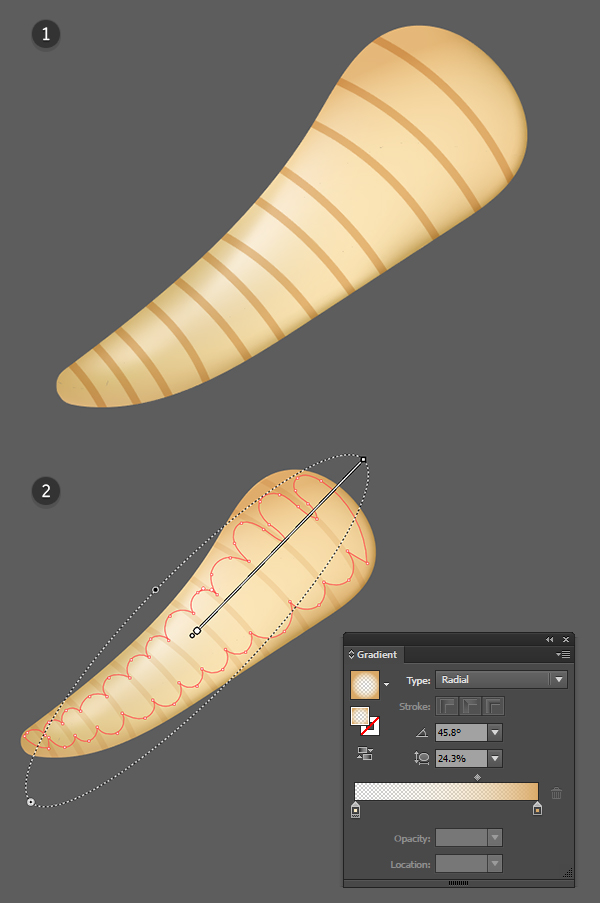Click the Reverse Gradient icon
600x903 pixels.
(x=365, y=753)
